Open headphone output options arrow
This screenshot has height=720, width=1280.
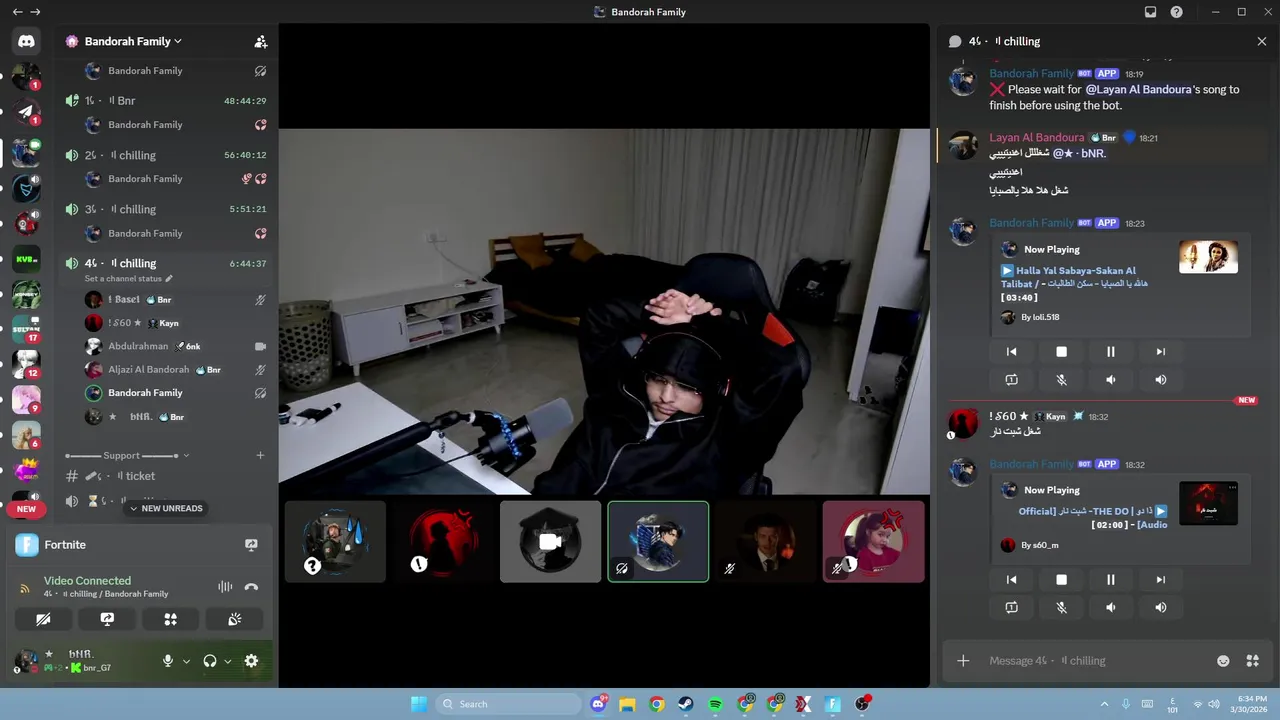tap(227, 662)
